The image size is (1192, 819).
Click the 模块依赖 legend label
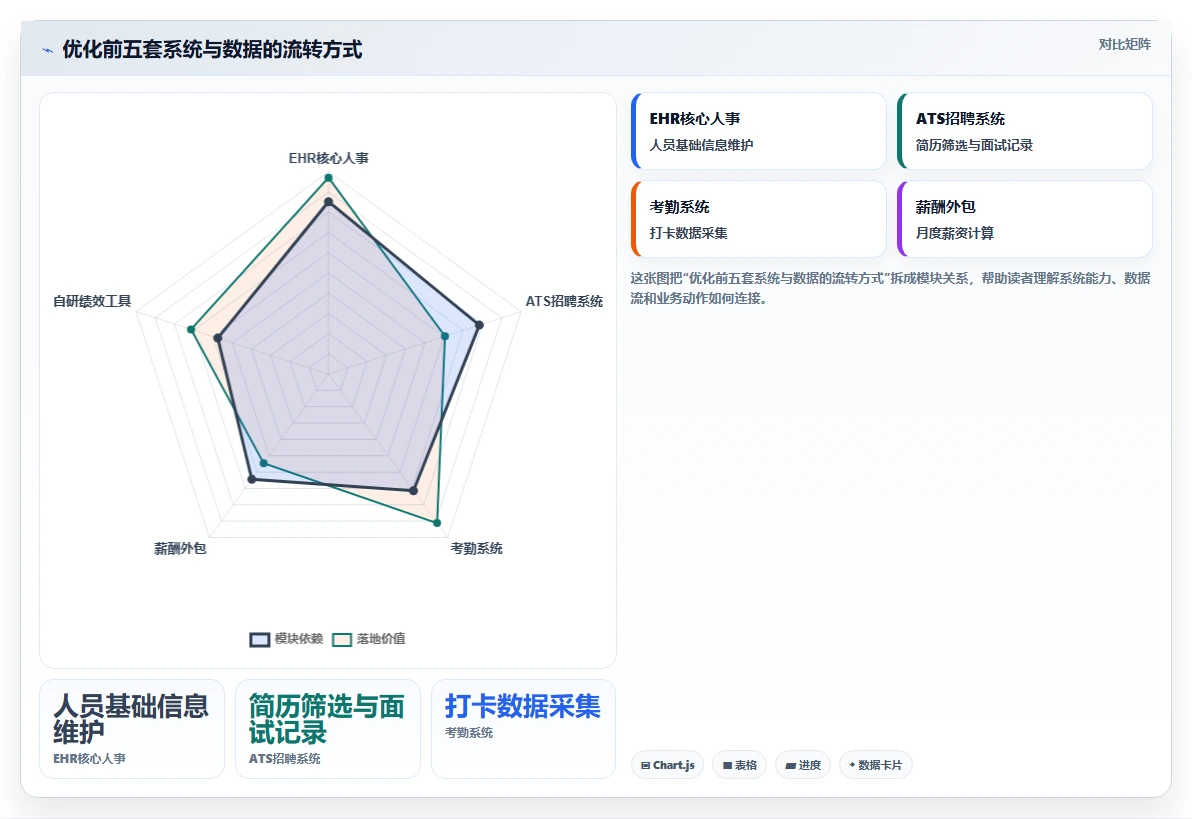(x=299, y=639)
